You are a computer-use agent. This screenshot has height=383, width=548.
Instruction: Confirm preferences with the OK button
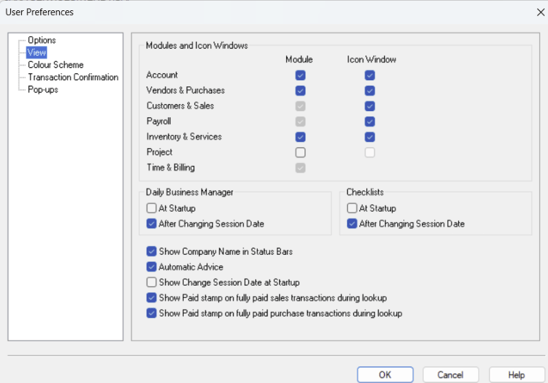point(385,375)
